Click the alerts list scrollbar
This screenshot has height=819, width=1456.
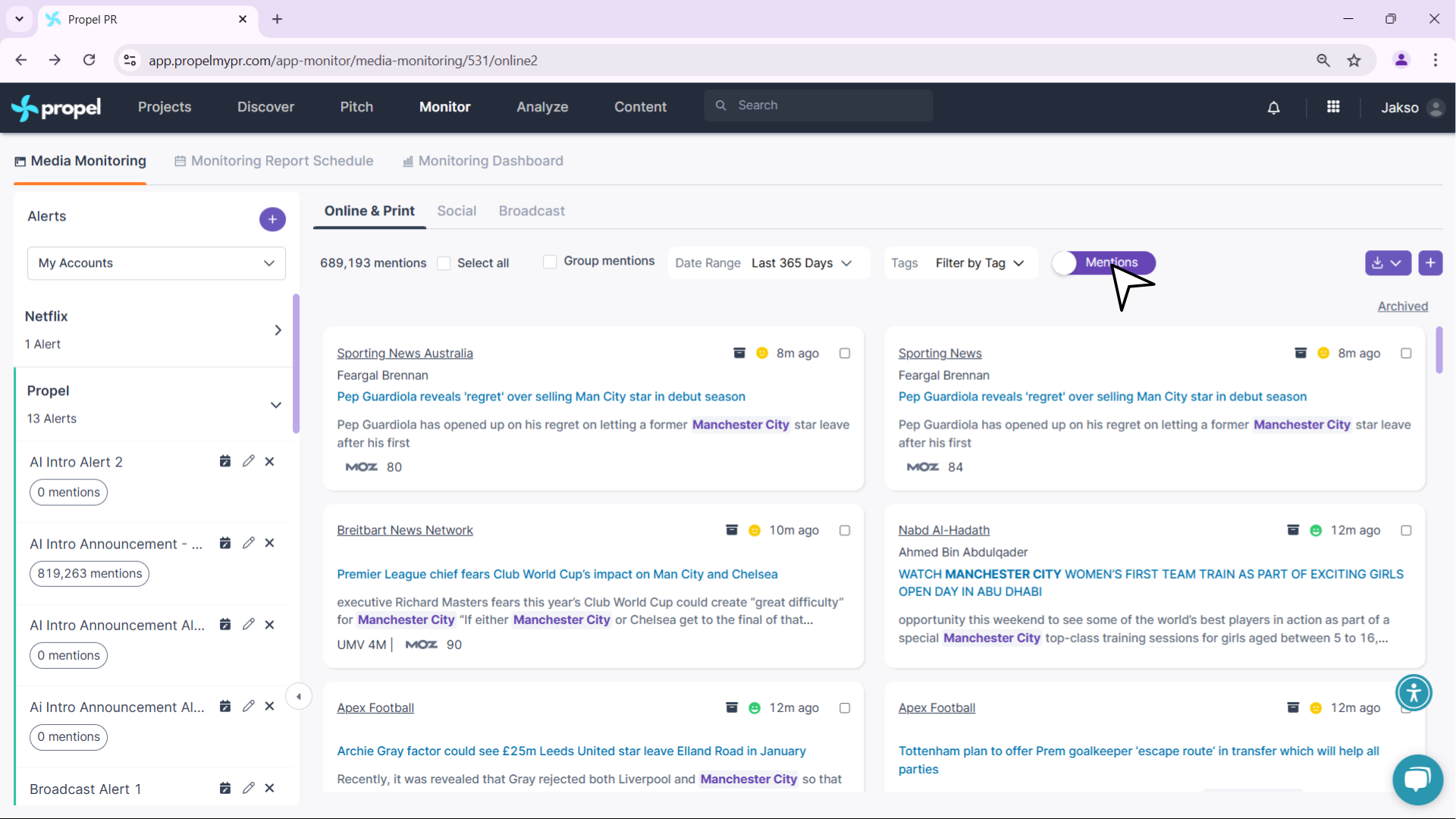click(296, 364)
